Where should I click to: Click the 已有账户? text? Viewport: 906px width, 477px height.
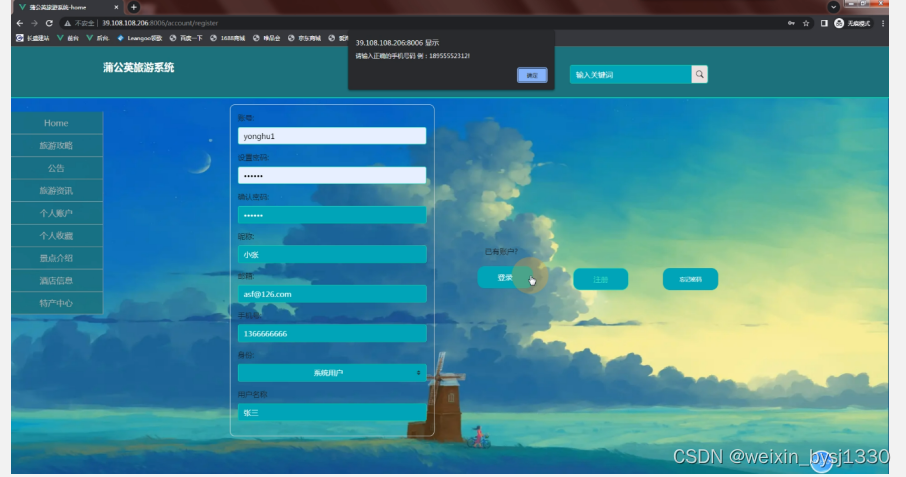(501, 252)
